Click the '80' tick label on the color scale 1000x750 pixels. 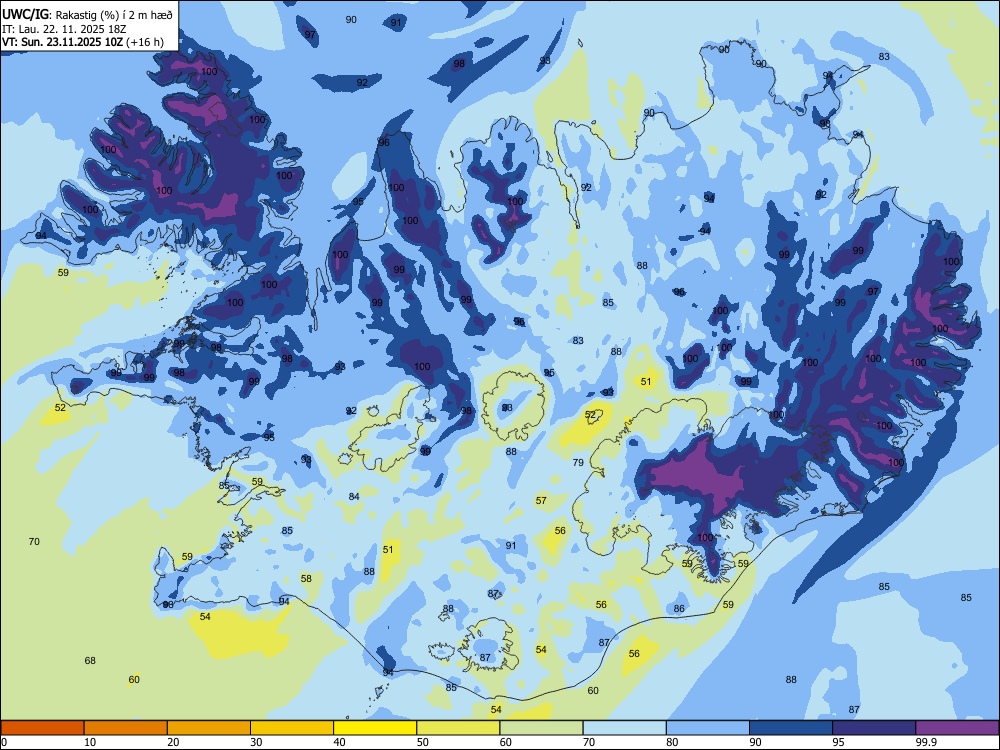click(672, 742)
